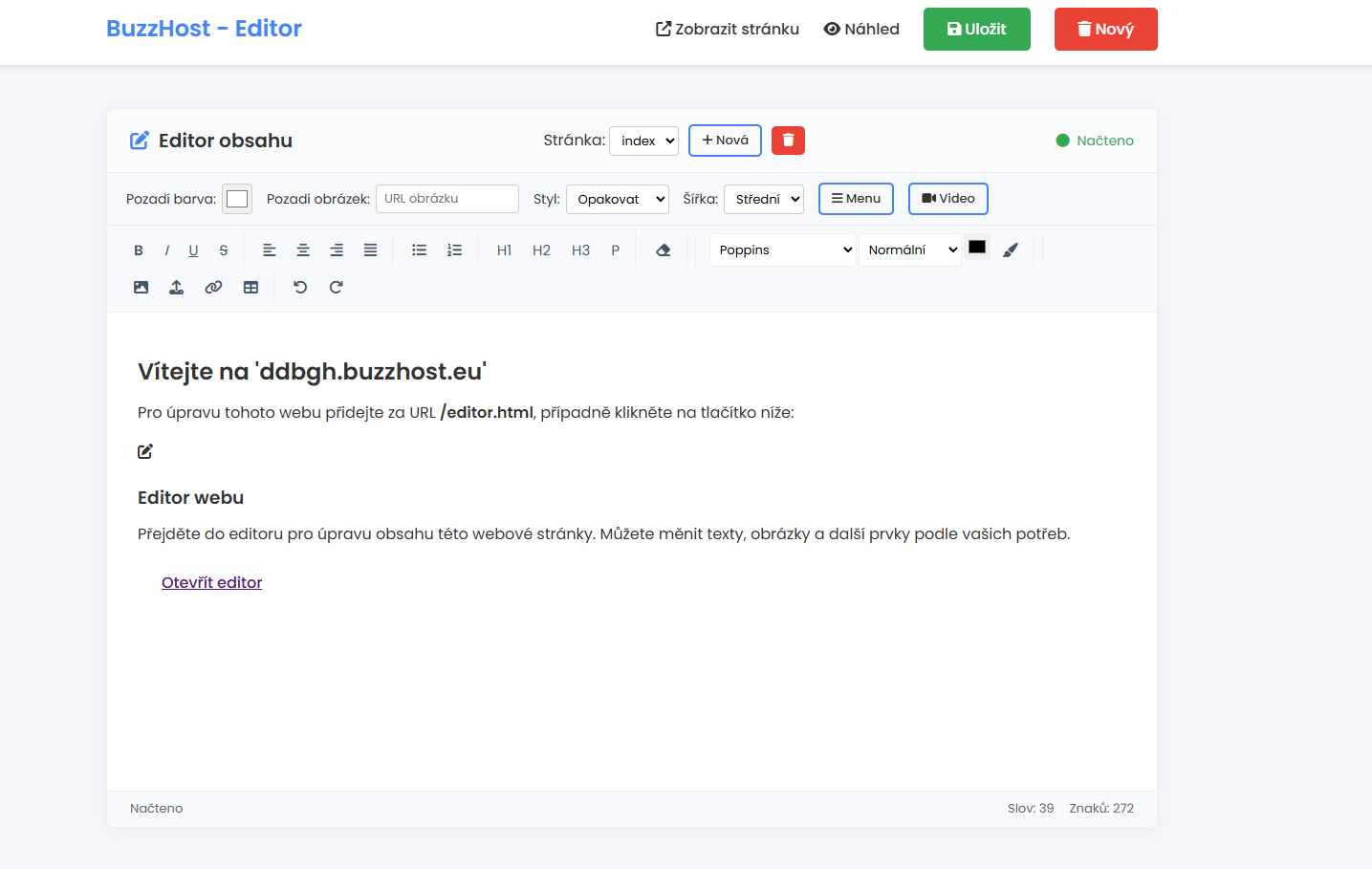Click the BuzzHost - Editor logo
Screen dimensions: 1372x869
tap(204, 29)
